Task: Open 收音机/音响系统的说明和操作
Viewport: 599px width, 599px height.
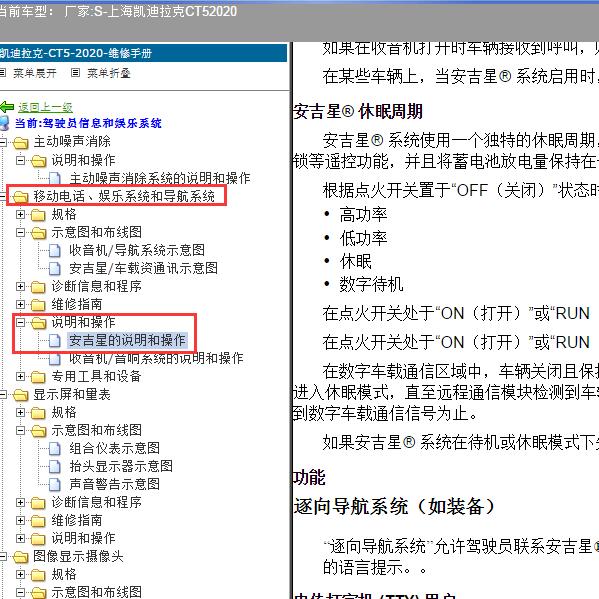Action: coord(156,358)
